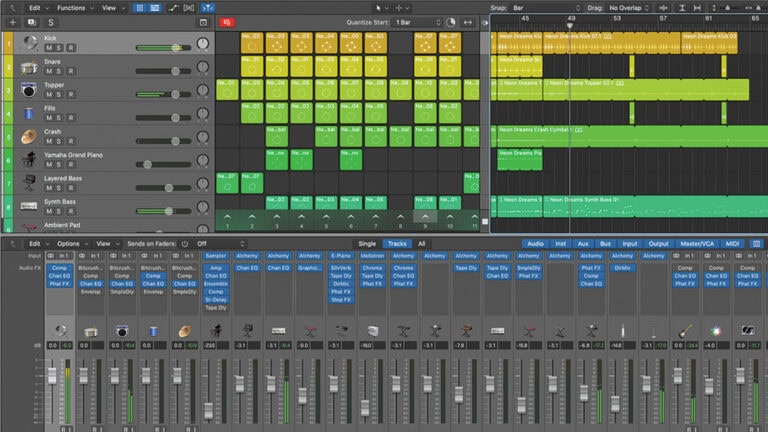This screenshot has height=432, width=768.
Task: Click the global solo S icon
Action: coord(50,23)
